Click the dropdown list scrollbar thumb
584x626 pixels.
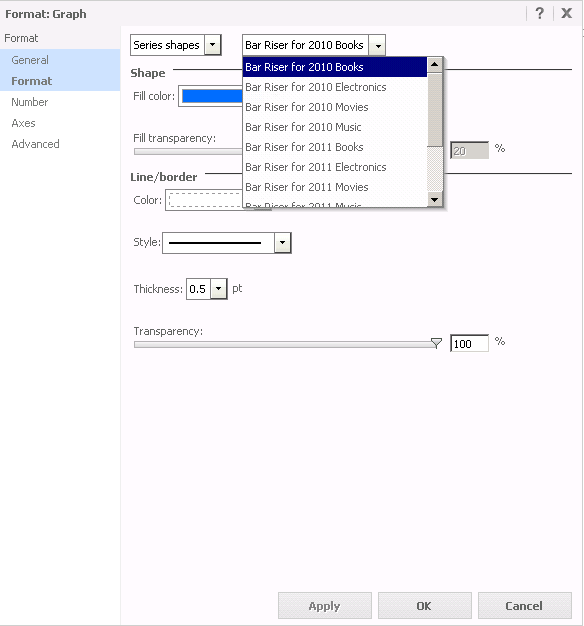pos(435,109)
